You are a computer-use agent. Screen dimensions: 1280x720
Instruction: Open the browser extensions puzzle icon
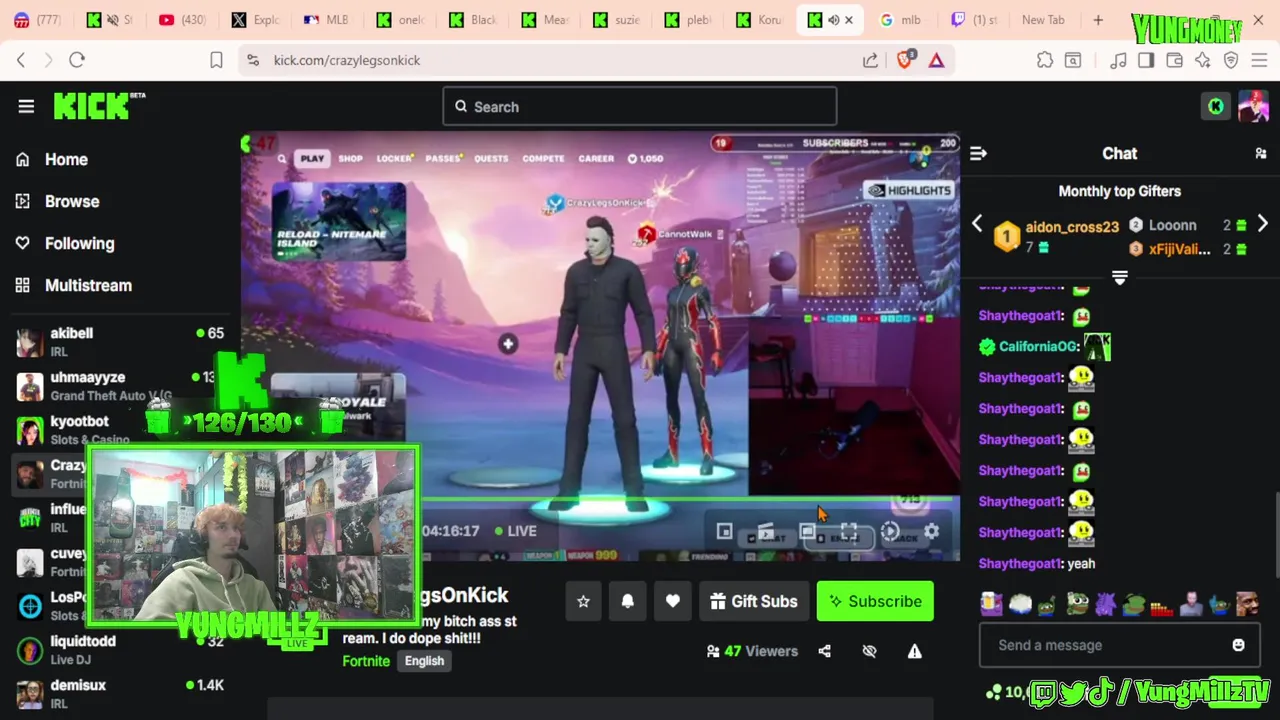[1045, 60]
